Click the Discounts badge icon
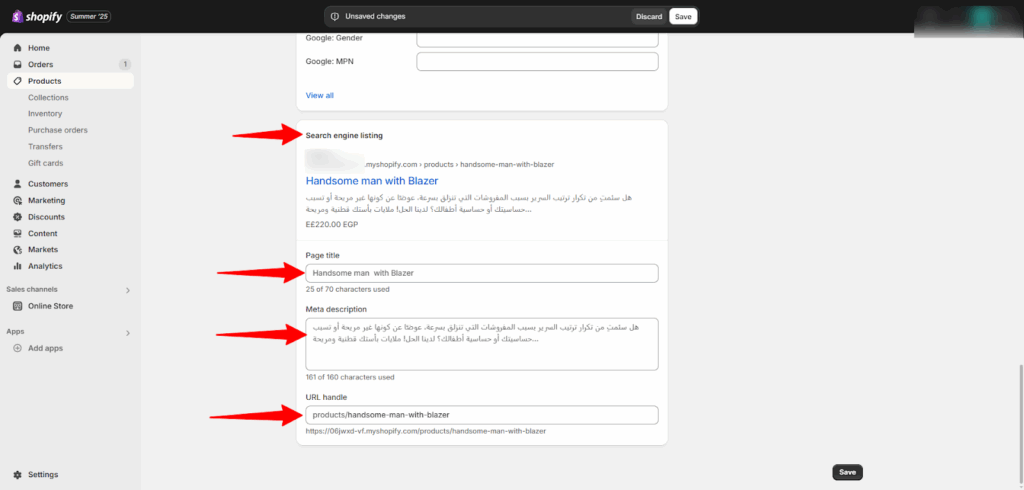 tap(18, 217)
